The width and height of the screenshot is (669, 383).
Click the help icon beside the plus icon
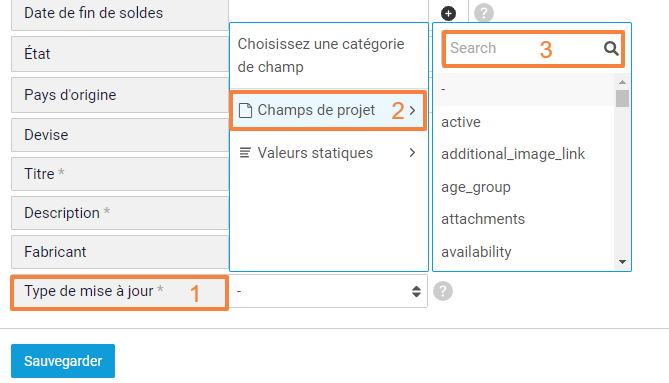click(x=484, y=13)
